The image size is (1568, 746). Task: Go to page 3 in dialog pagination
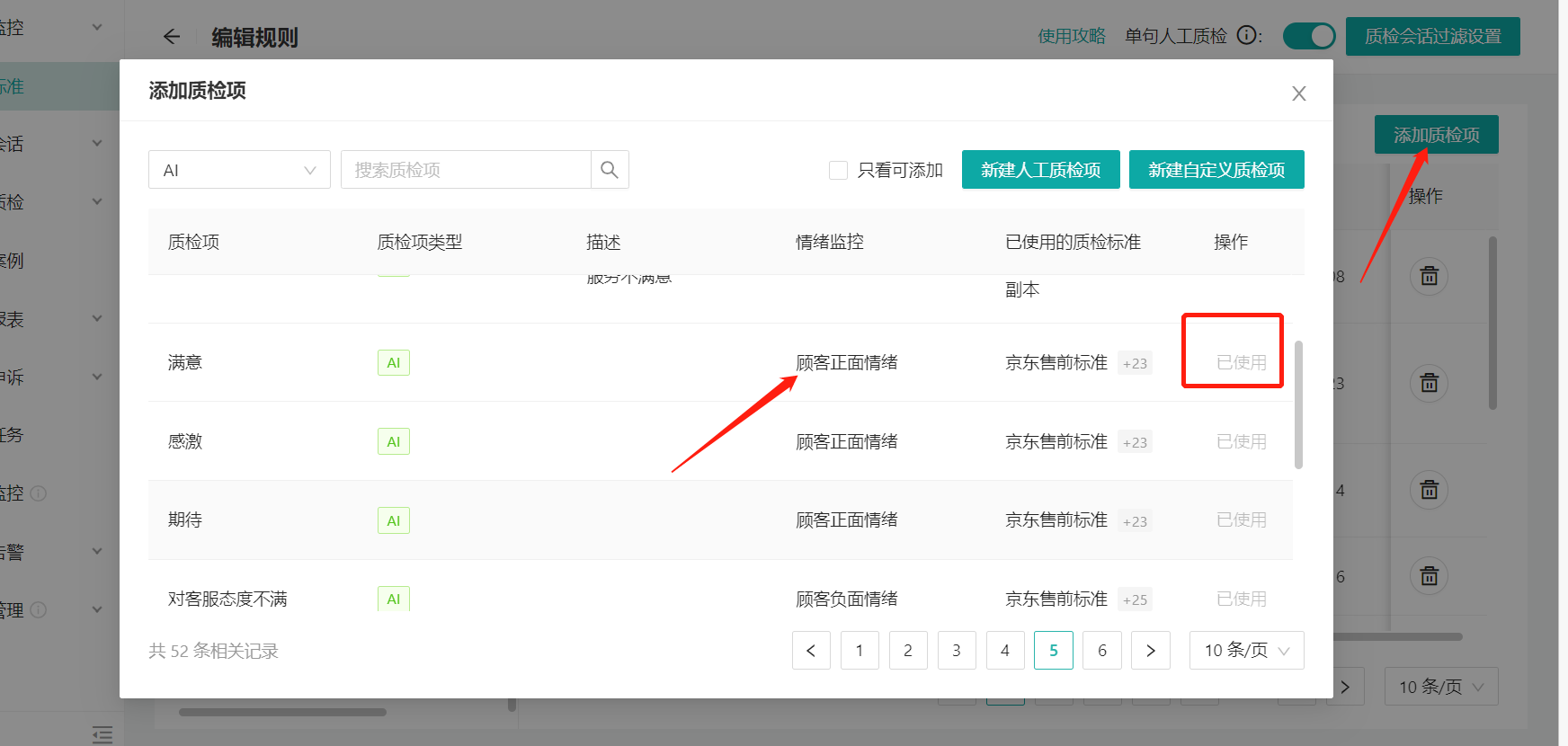[957, 651]
